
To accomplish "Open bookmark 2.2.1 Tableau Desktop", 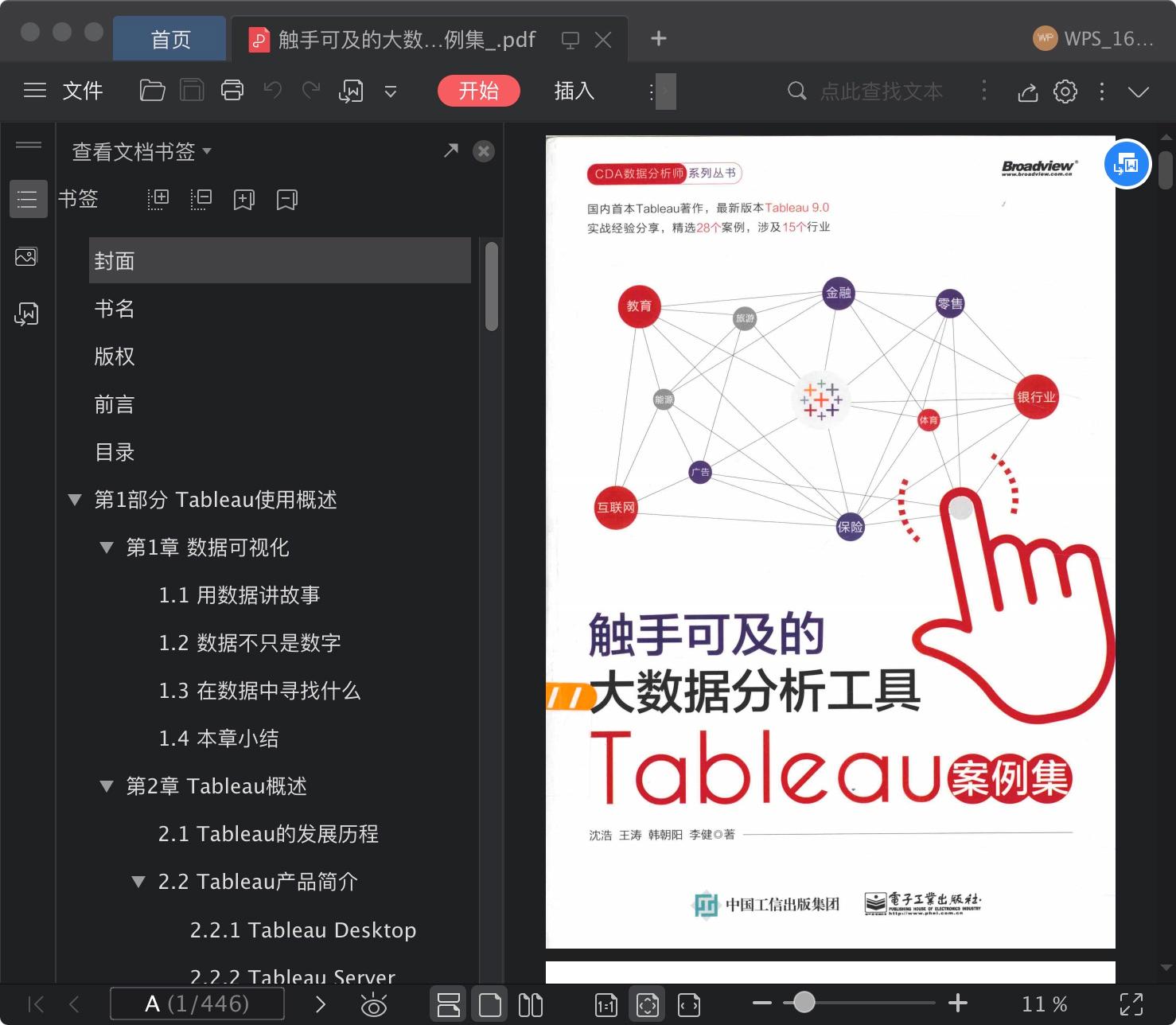I will pos(303,930).
